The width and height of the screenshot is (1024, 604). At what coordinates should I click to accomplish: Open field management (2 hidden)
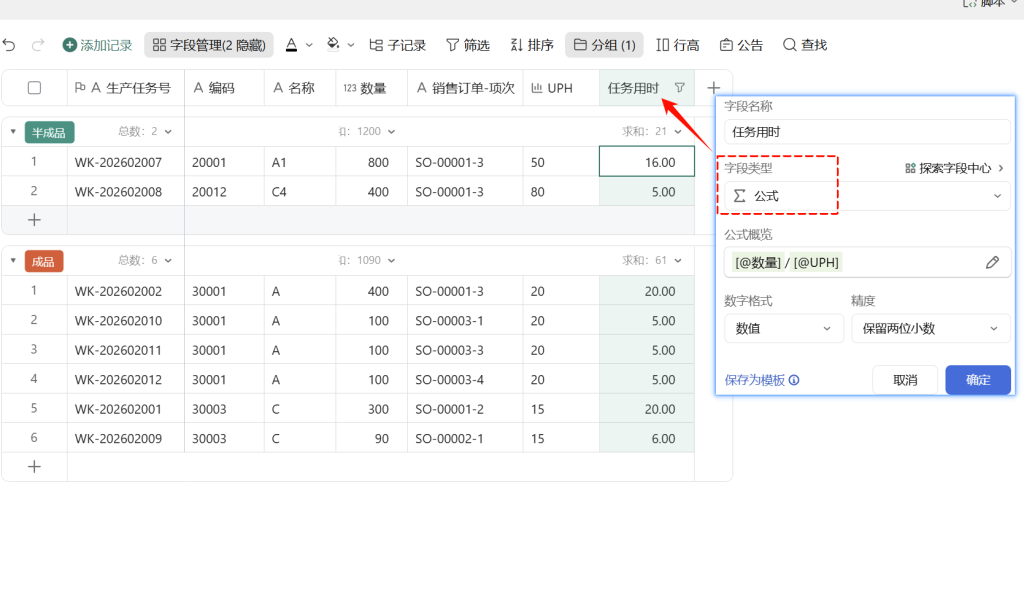209,45
